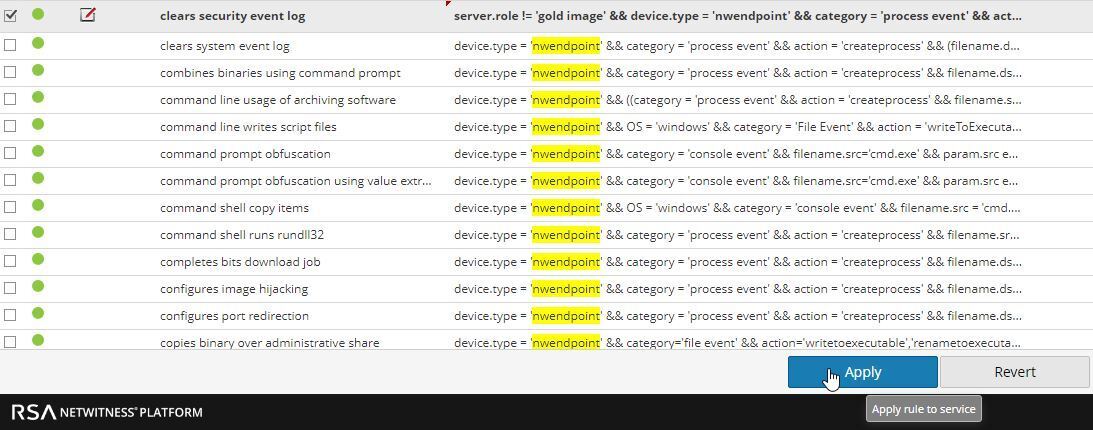Click status dot beside combines binaries using command prompt
The height and width of the screenshot is (430, 1093).
[x=38, y=71]
